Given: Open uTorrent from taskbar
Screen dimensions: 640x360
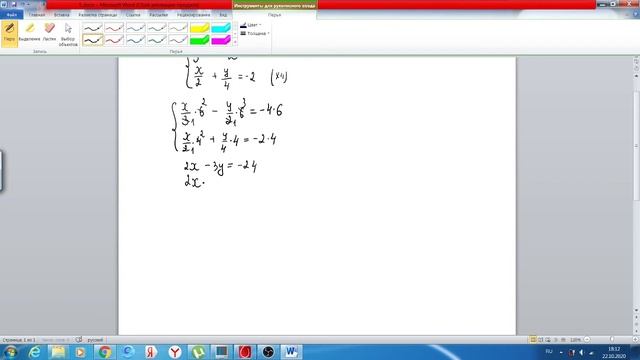Looking at the screenshot, I should coord(198,352).
